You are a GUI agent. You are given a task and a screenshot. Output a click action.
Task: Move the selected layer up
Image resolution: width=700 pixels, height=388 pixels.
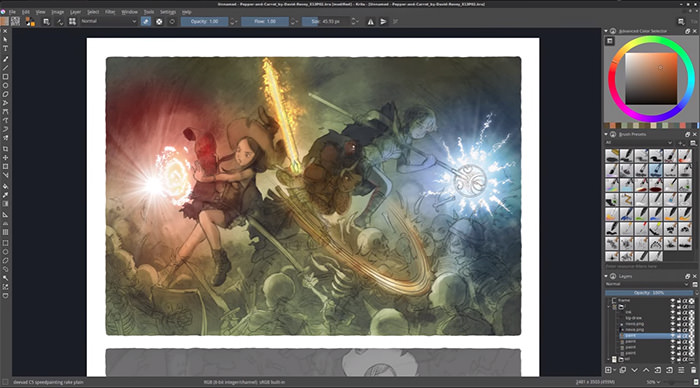[x=646, y=370]
